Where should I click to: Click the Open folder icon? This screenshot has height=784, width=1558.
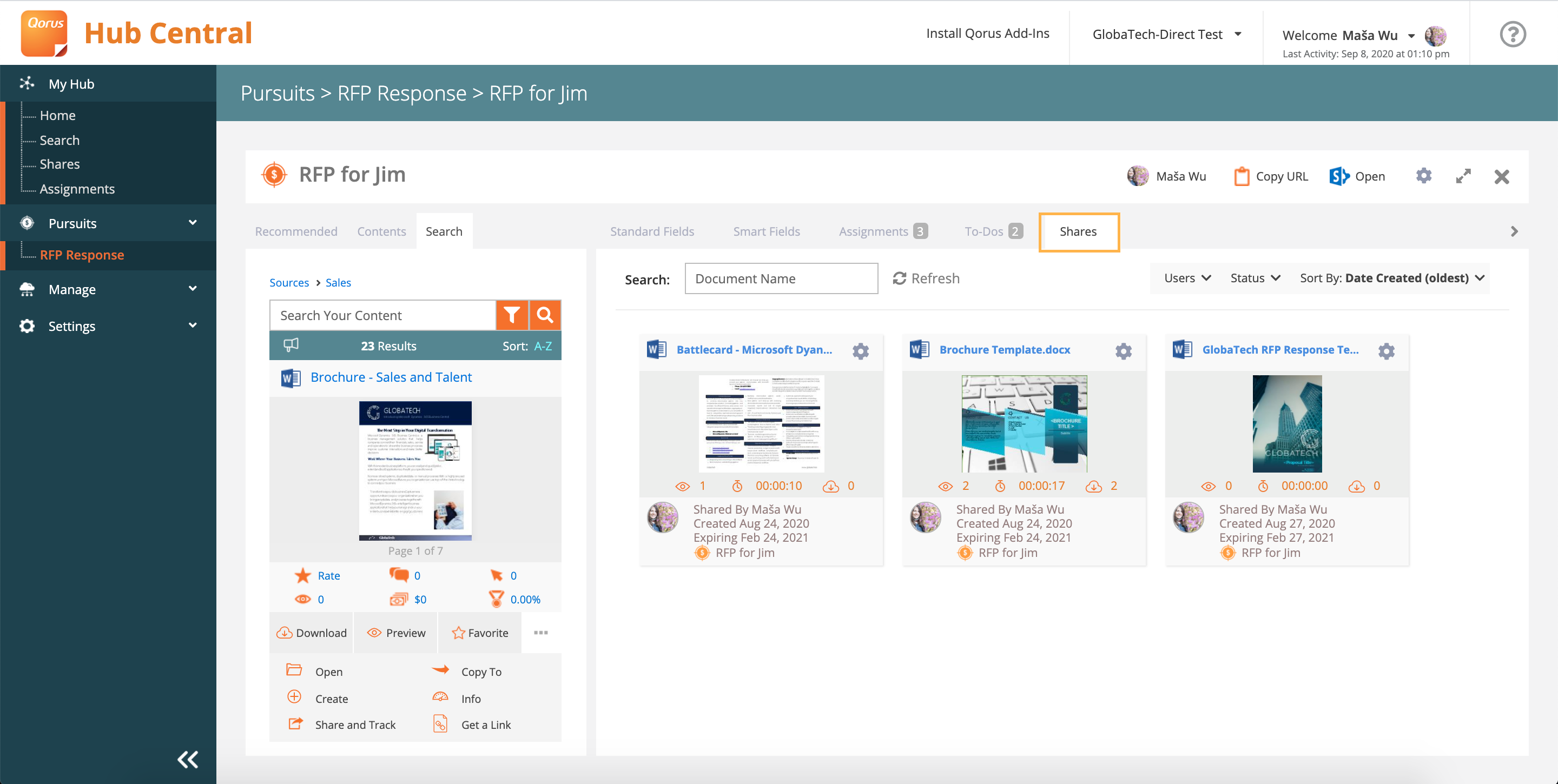click(294, 670)
